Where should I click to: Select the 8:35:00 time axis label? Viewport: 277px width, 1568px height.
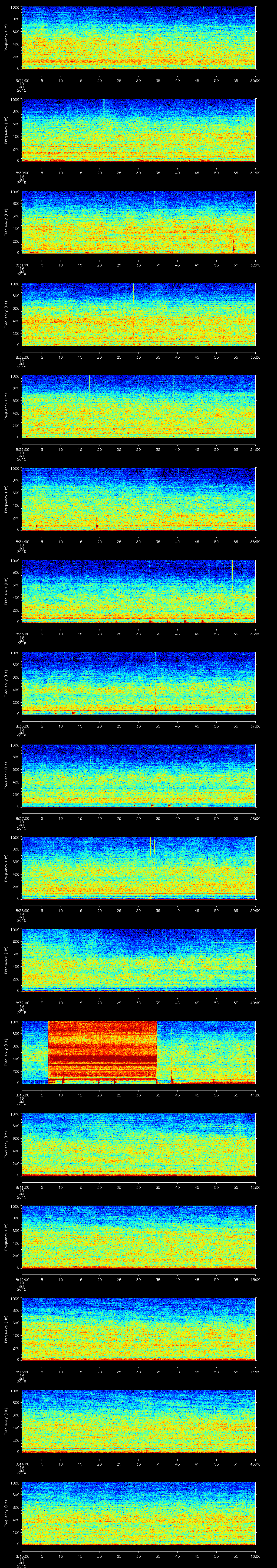(x=22, y=634)
